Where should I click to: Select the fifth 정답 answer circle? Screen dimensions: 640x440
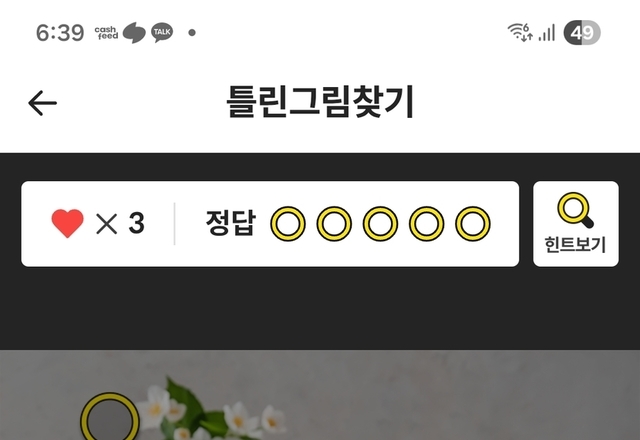(x=473, y=224)
